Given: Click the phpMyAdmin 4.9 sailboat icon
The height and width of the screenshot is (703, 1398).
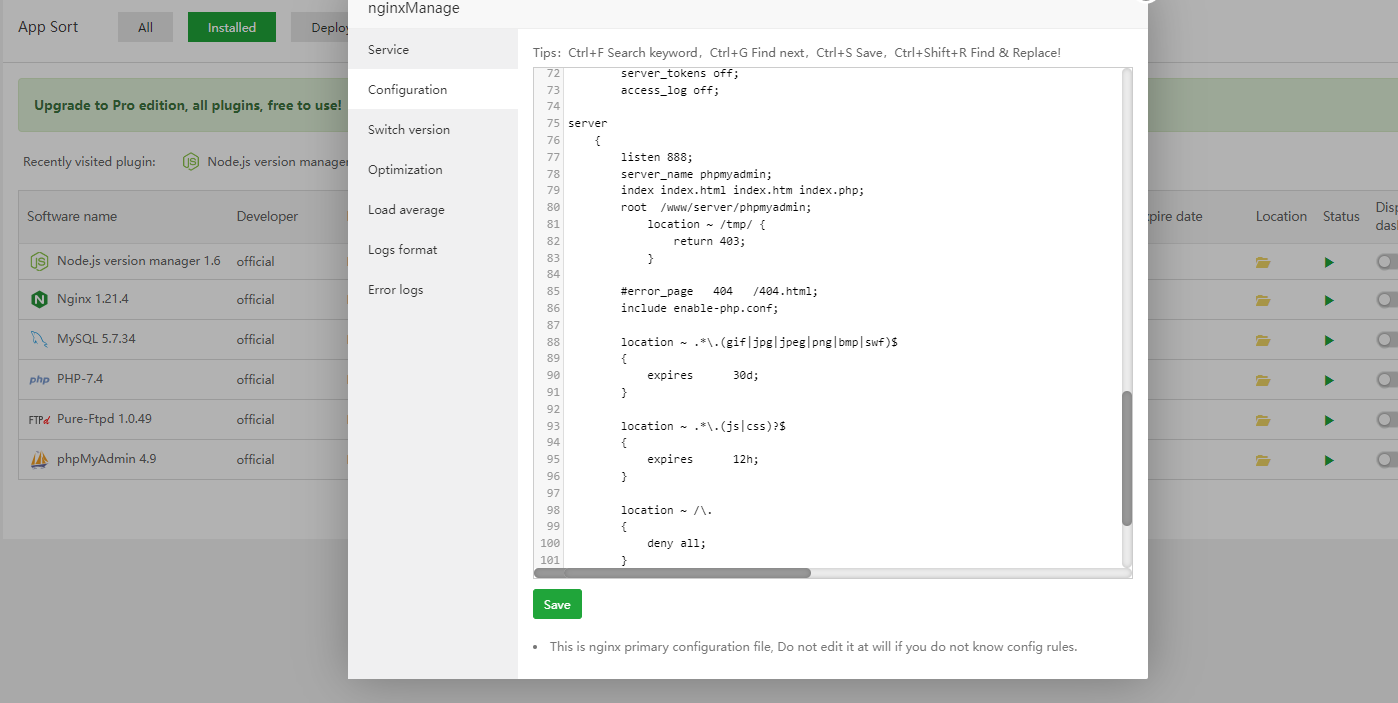Looking at the screenshot, I should (x=39, y=460).
